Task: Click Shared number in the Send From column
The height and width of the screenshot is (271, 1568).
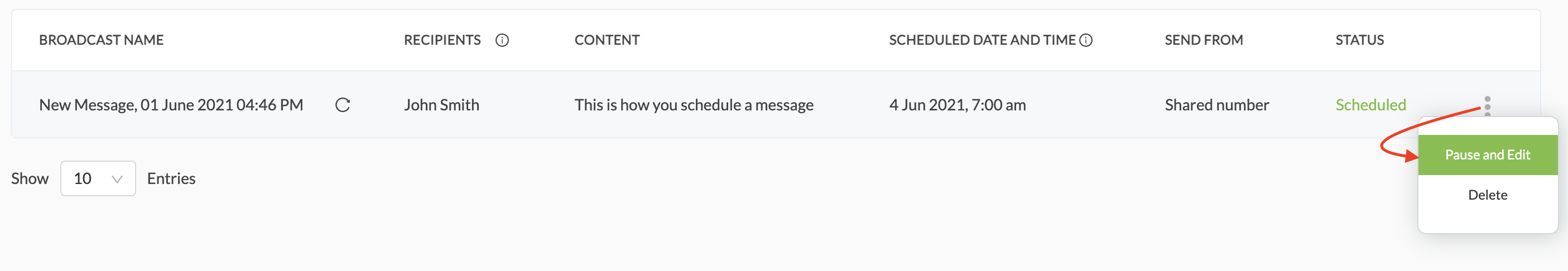Action: coord(1216,105)
